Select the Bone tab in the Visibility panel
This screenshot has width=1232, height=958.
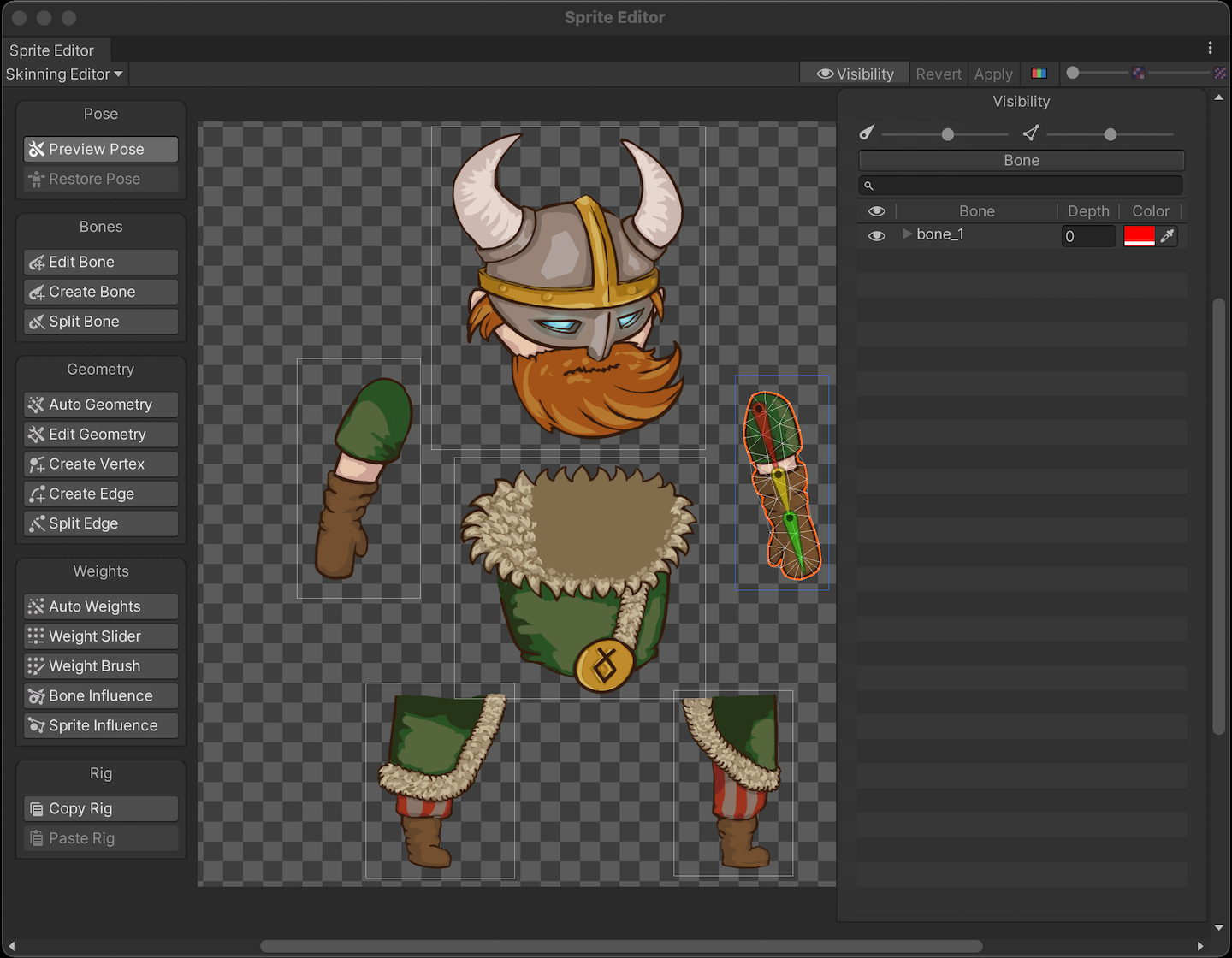(x=1021, y=161)
